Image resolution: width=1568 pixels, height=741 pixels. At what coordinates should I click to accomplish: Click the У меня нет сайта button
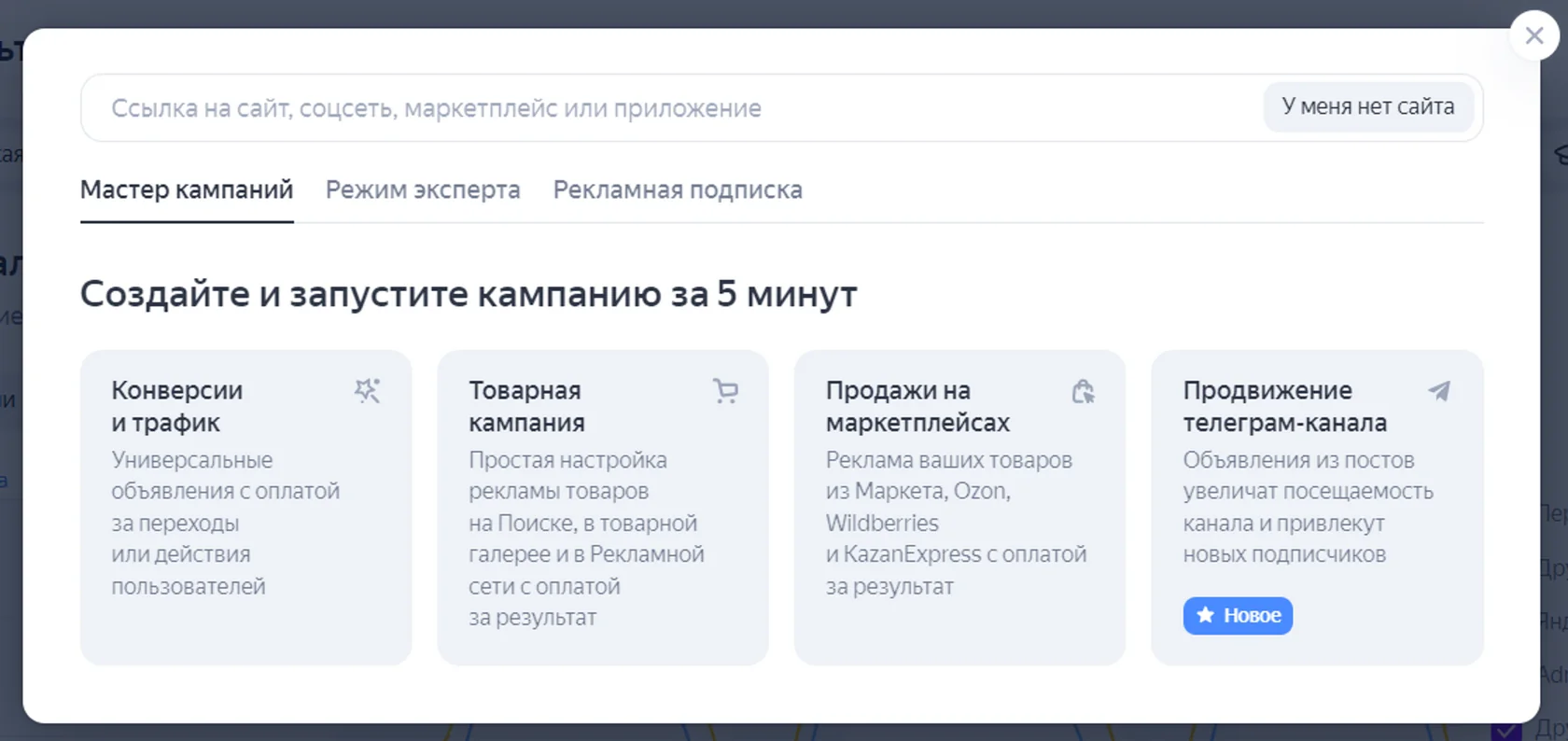tap(1368, 107)
